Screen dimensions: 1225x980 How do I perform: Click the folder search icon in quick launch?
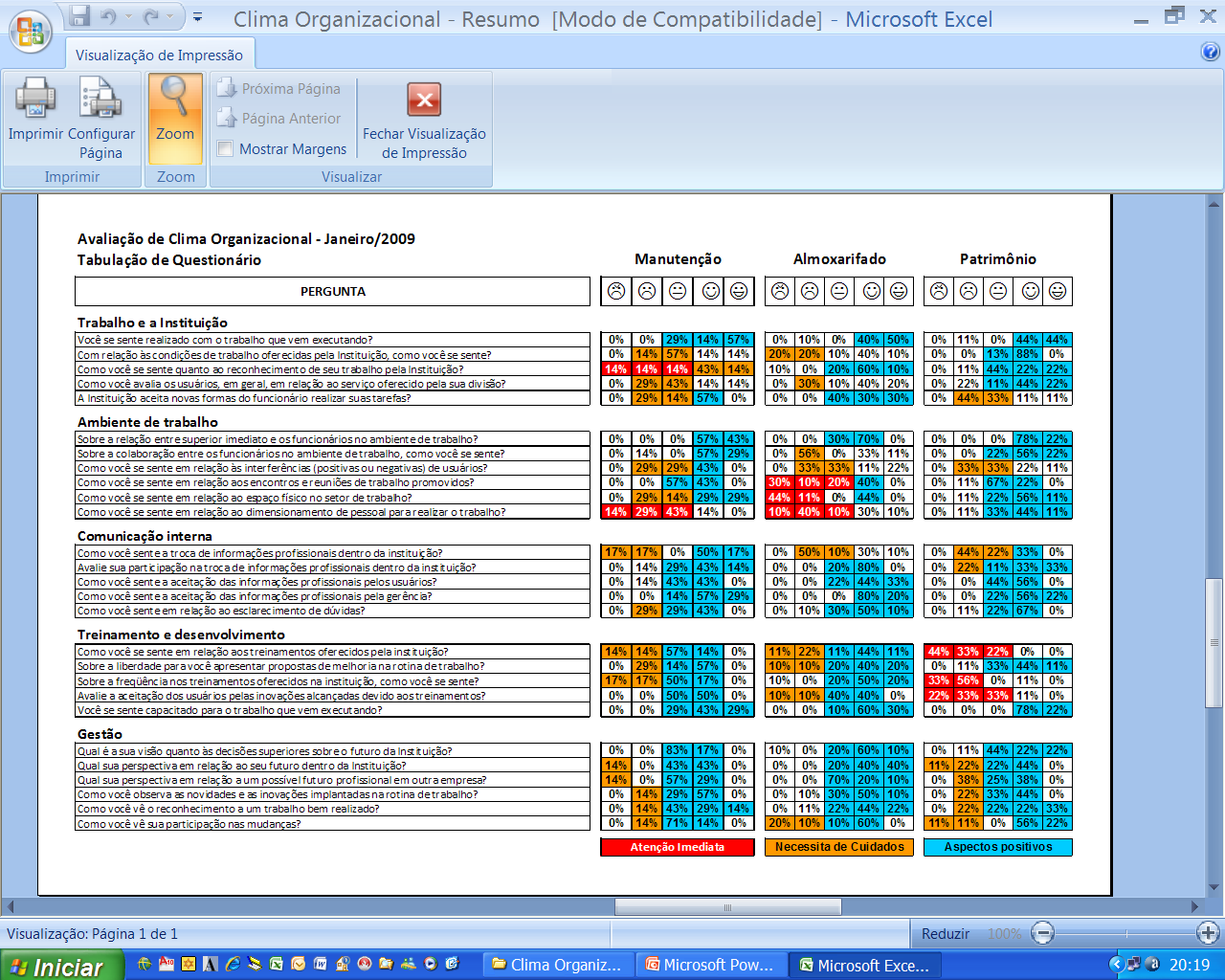386,965
